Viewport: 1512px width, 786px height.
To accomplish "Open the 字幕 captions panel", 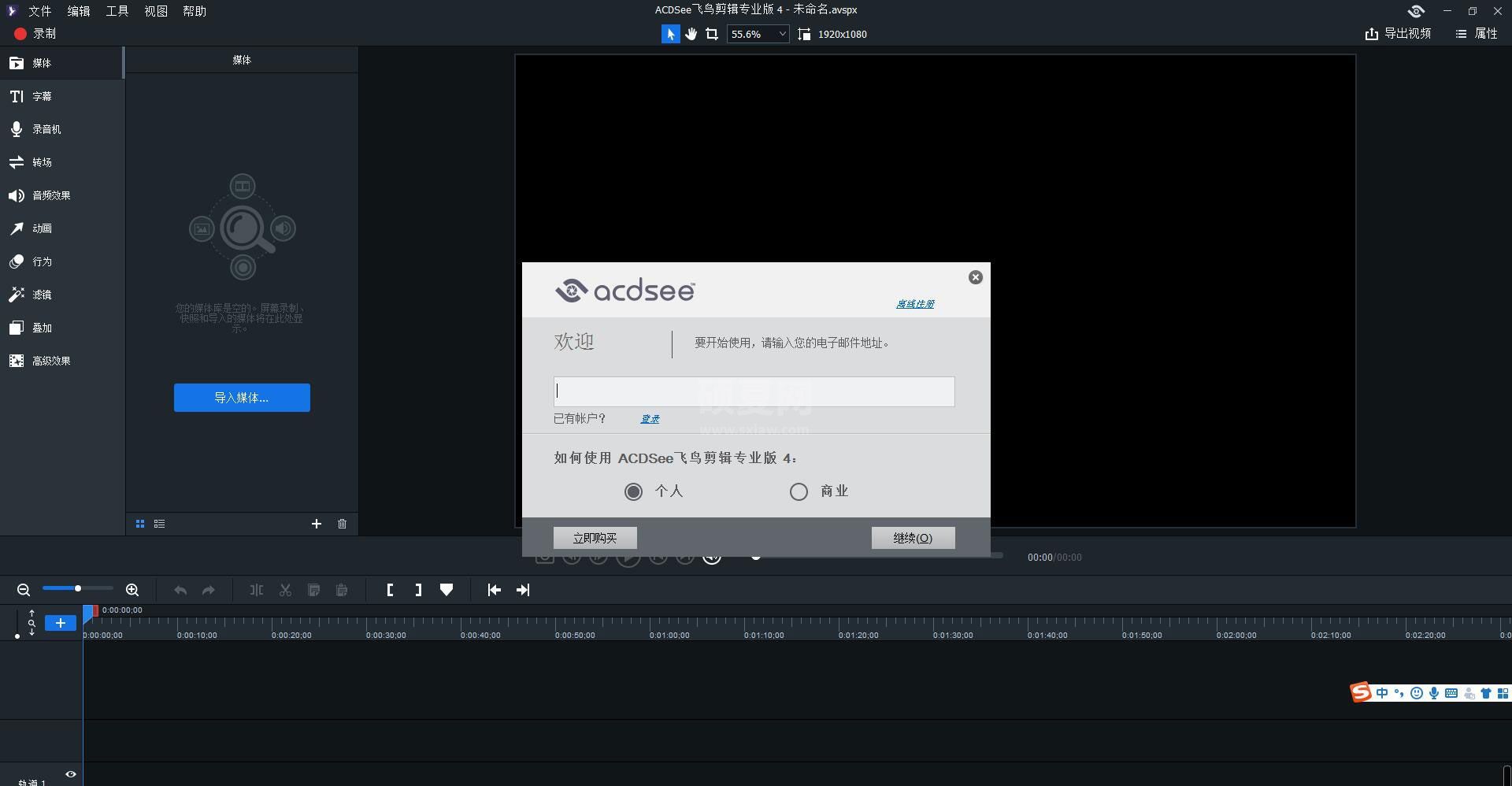I will 61,96.
